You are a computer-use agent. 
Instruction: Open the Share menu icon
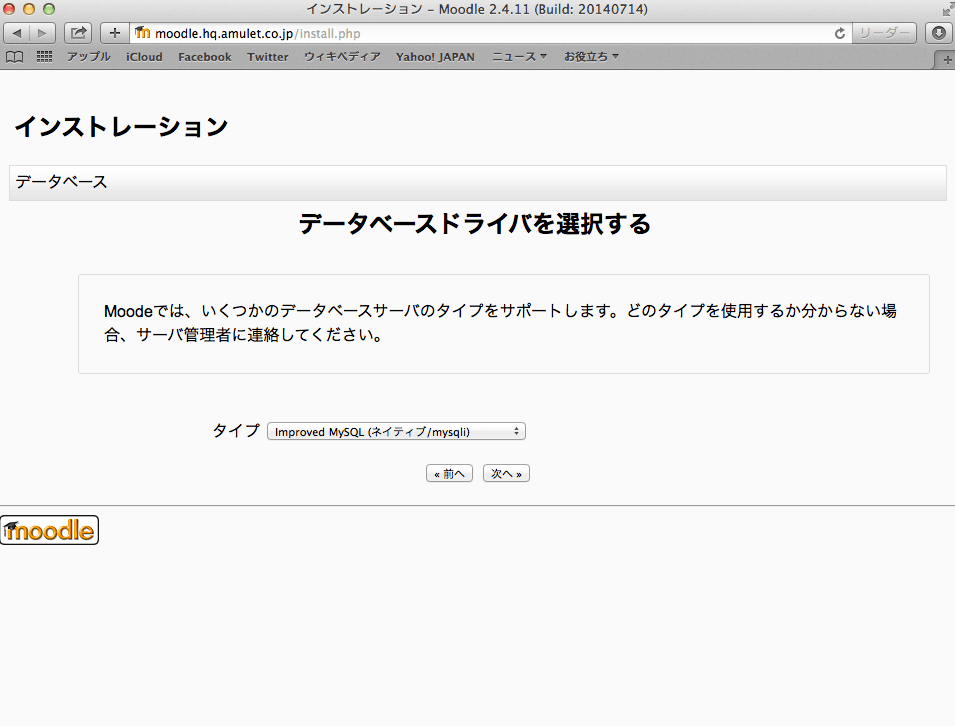79,33
